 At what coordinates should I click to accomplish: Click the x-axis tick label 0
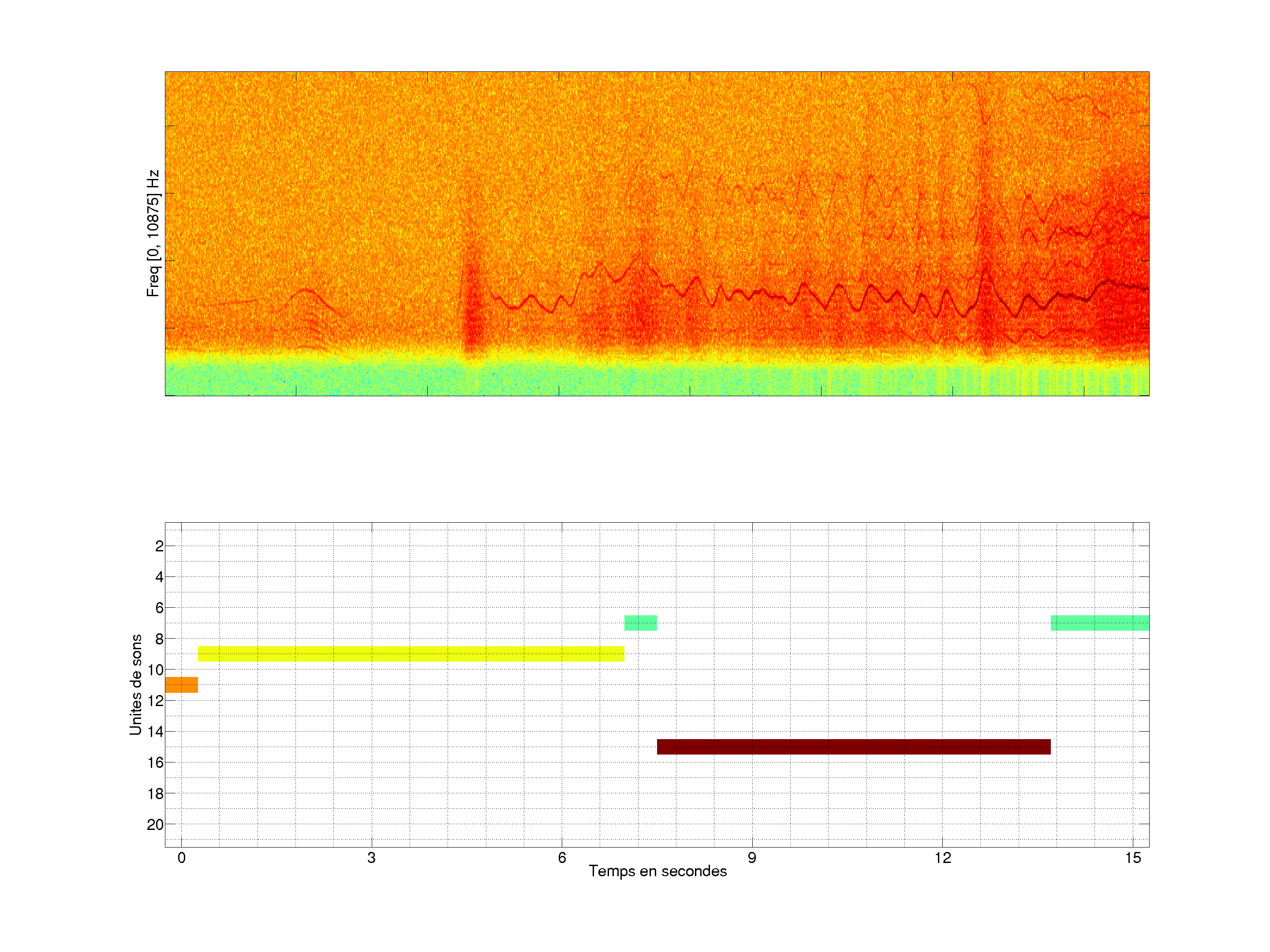(x=181, y=858)
